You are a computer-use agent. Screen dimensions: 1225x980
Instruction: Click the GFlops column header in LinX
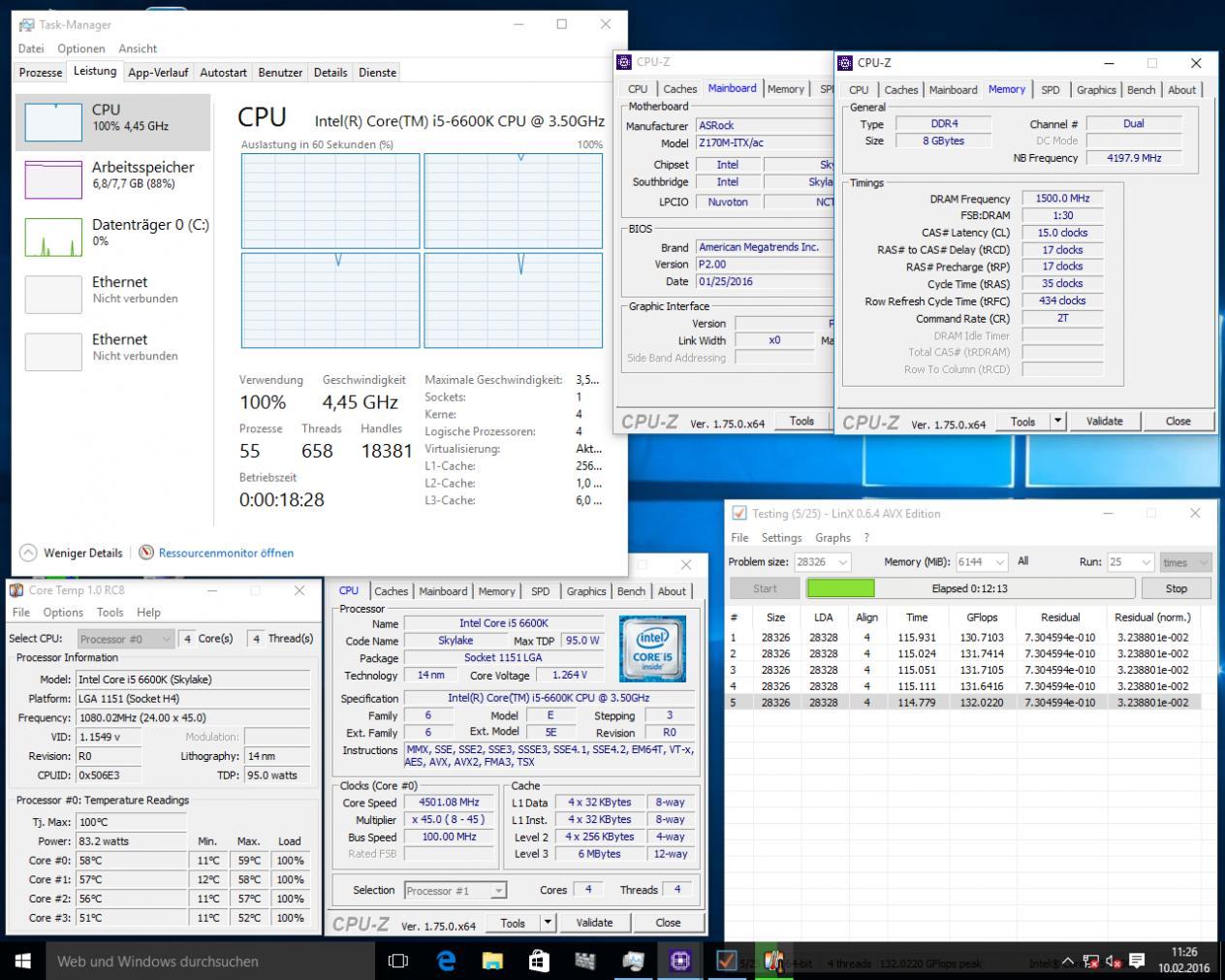tap(982, 617)
